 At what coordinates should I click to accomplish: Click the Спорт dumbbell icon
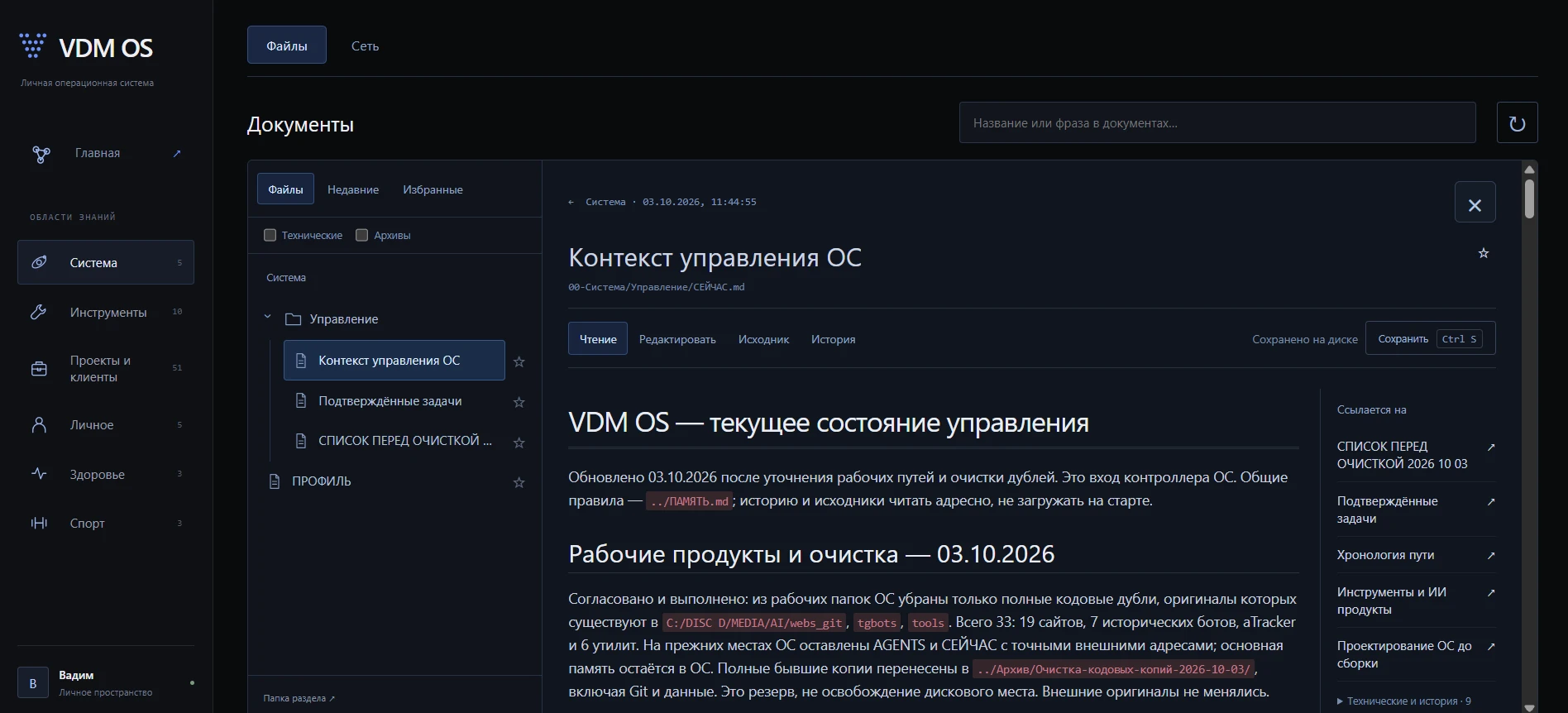pyautogui.click(x=39, y=523)
